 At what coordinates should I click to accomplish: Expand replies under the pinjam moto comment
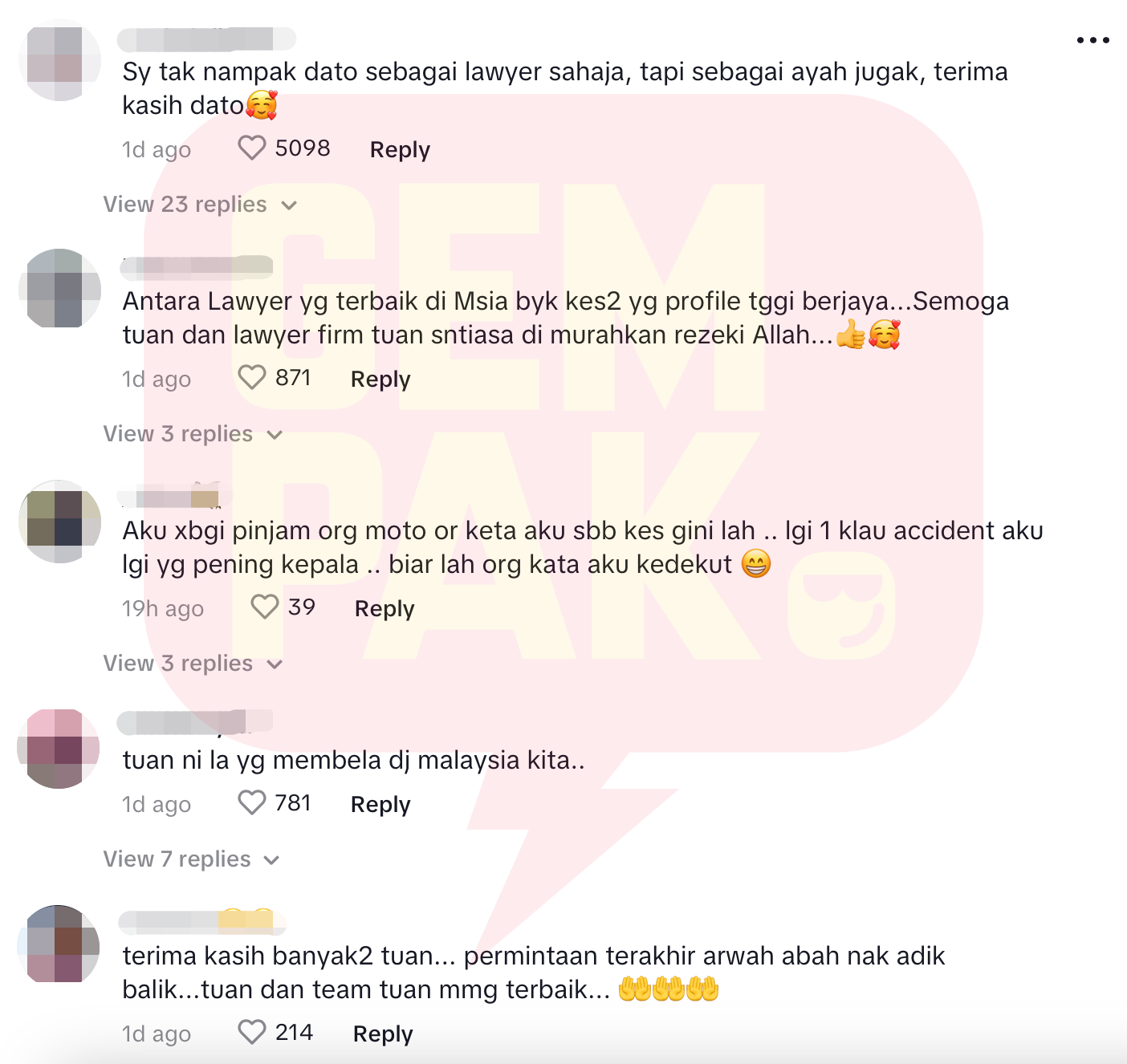[193, 664]
